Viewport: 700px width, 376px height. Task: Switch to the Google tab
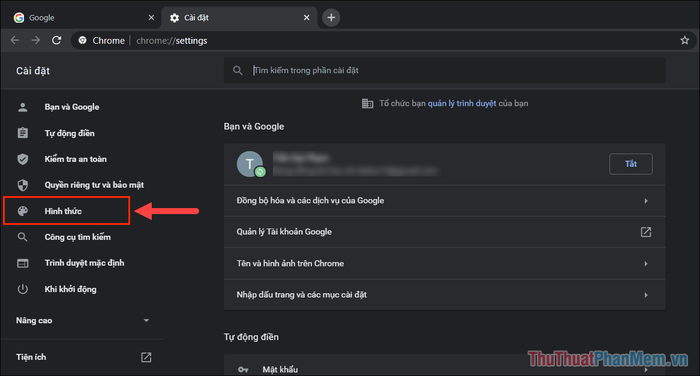[x=83, y=18]
